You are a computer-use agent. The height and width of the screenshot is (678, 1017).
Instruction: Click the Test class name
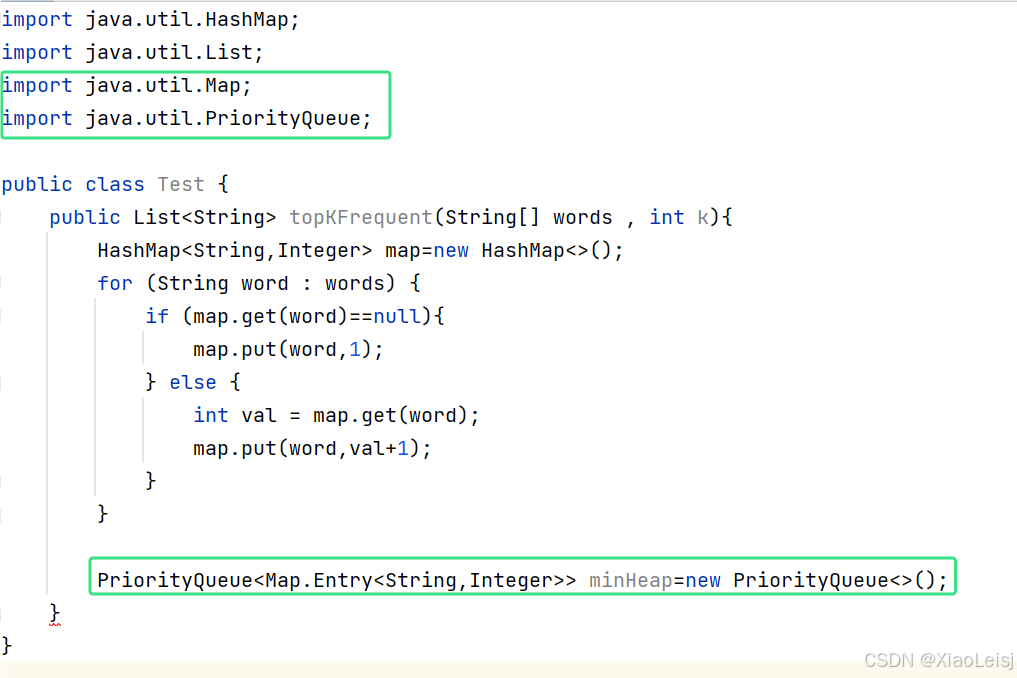pyautogui.click(x=181, y=184)
